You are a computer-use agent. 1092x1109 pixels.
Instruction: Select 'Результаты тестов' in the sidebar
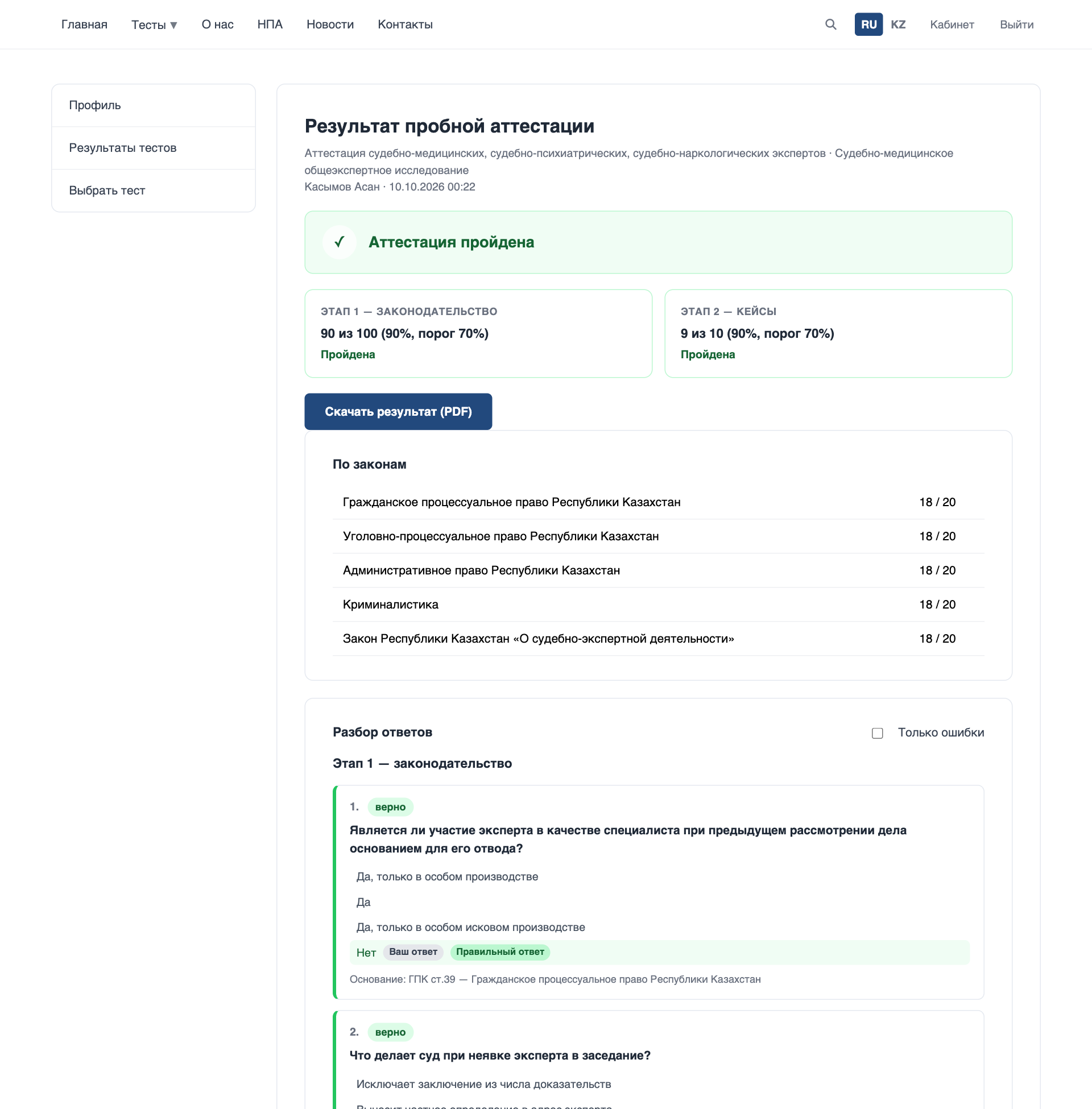[153, 148]
